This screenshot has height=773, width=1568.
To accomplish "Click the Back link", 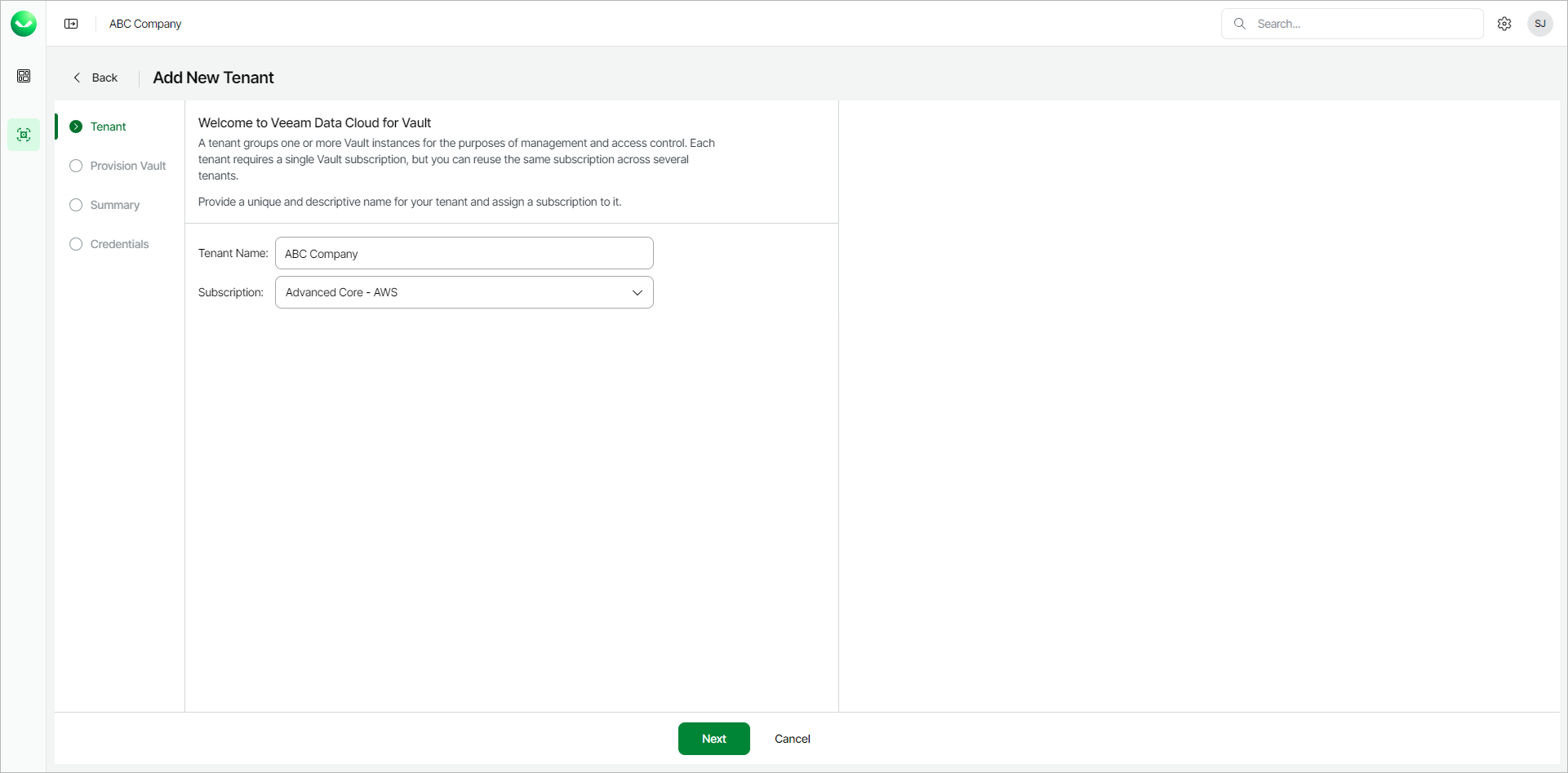I will 104,78.
